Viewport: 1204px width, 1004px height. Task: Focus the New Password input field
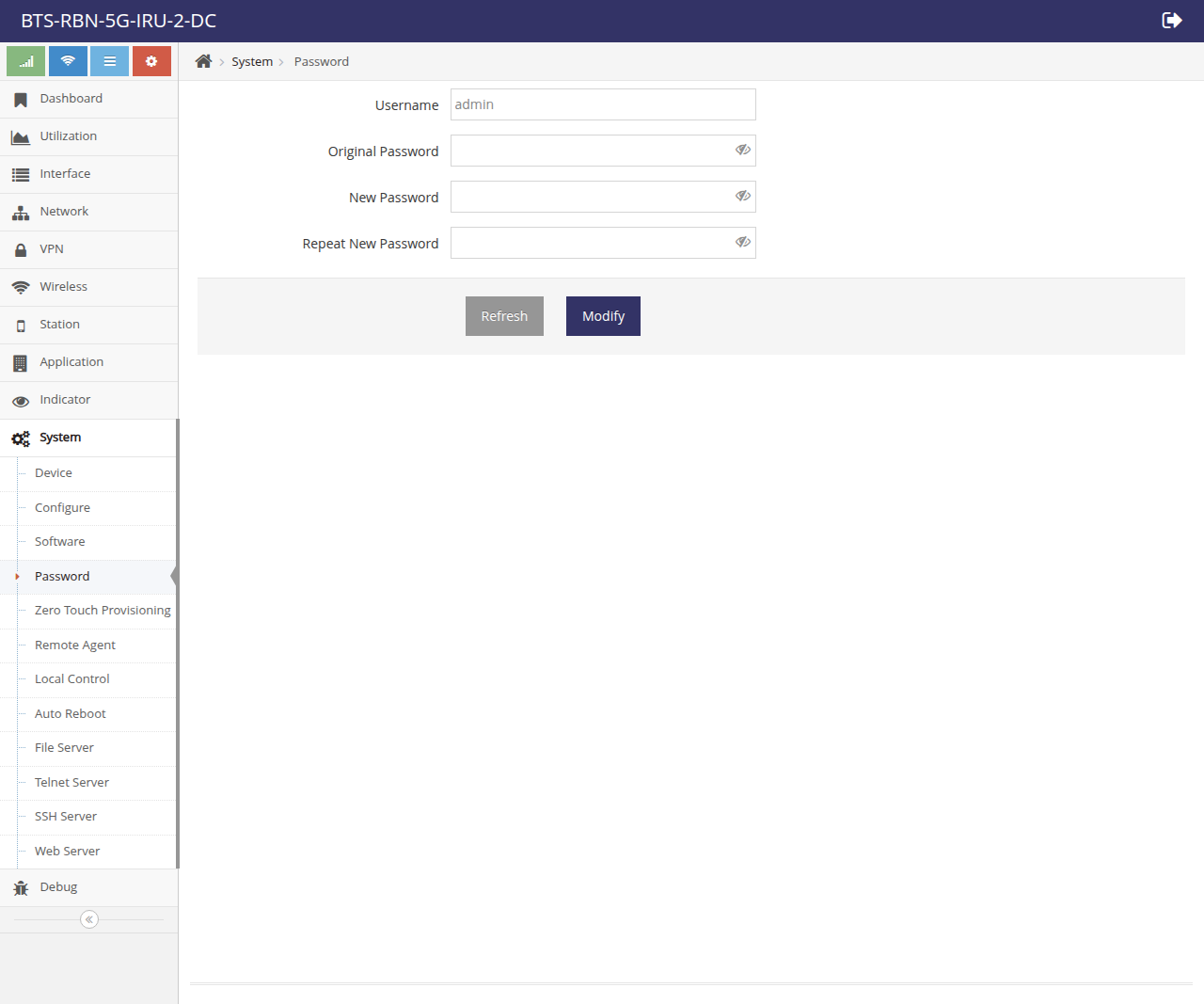click(x=603, y=197)
